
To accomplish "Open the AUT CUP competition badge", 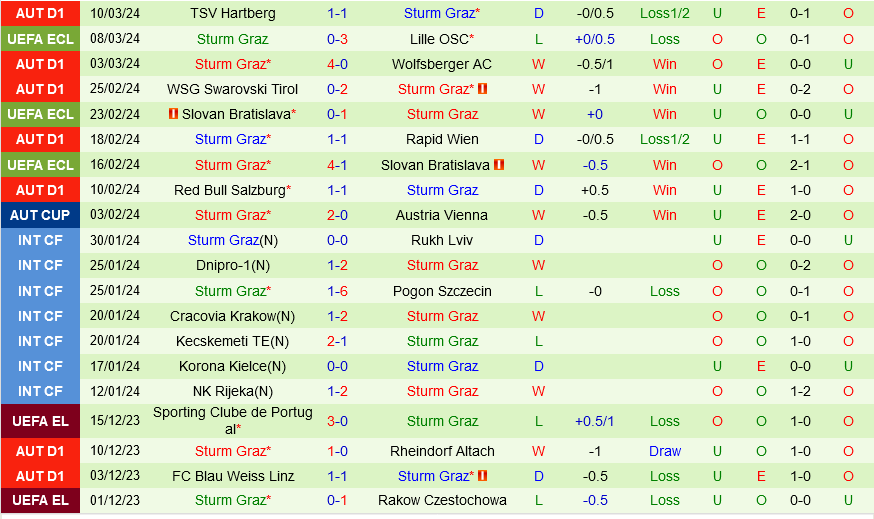I will point(40,215).
